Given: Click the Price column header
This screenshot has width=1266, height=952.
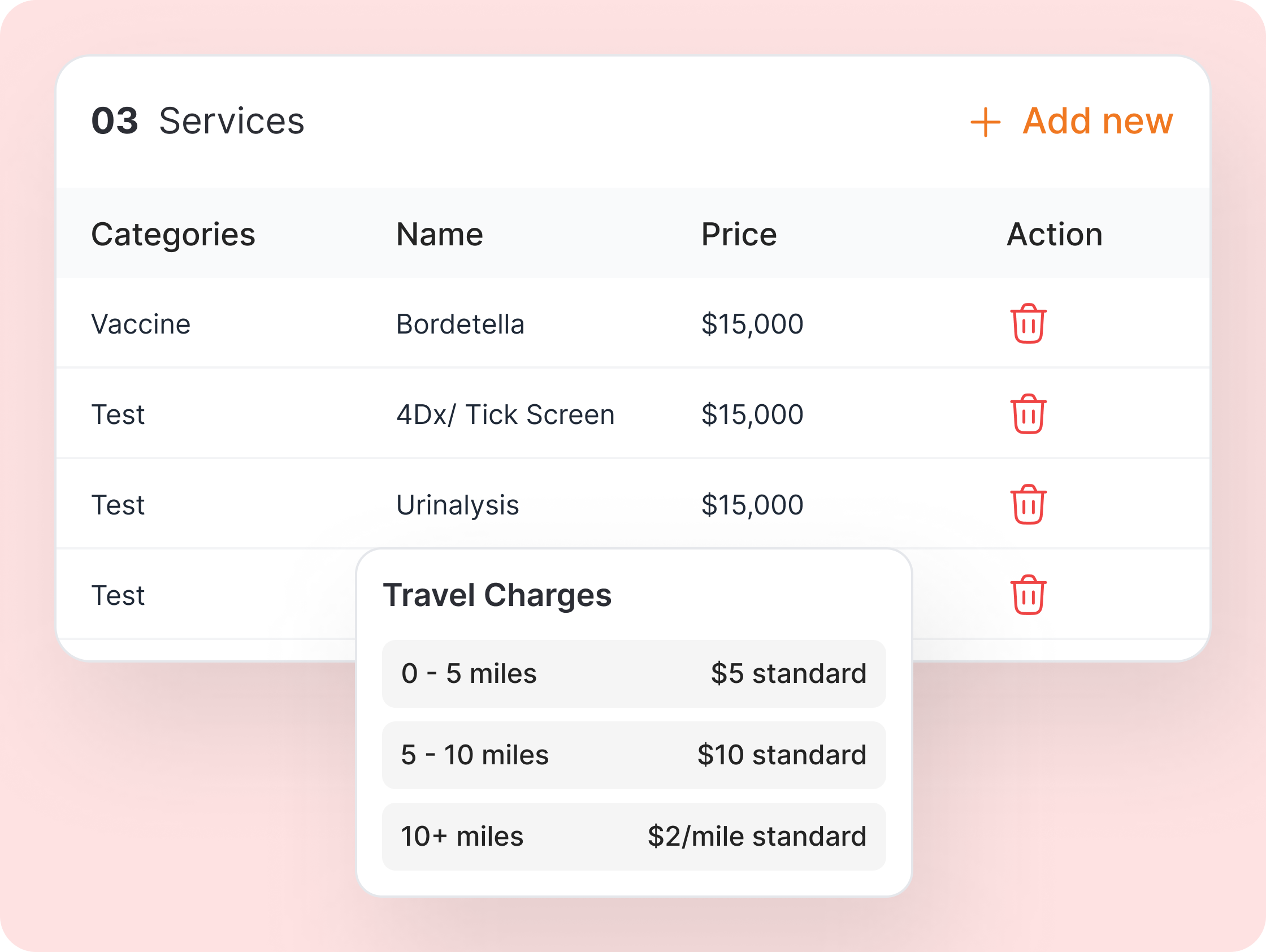Looking at the screenshot, I should click(739, 234).
